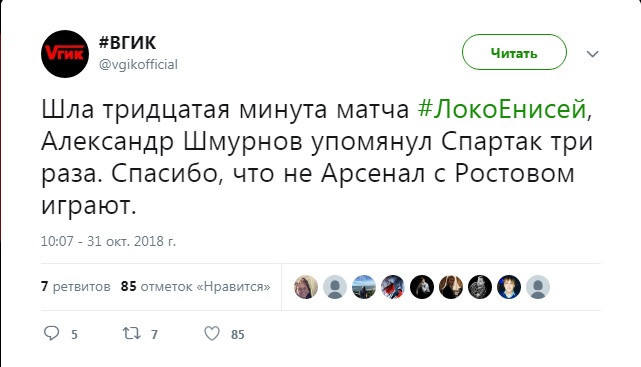Like the tweet with heart icon
Image resolution: width=641 pixels, height=367 pixels.
click(x=212, y=333)
